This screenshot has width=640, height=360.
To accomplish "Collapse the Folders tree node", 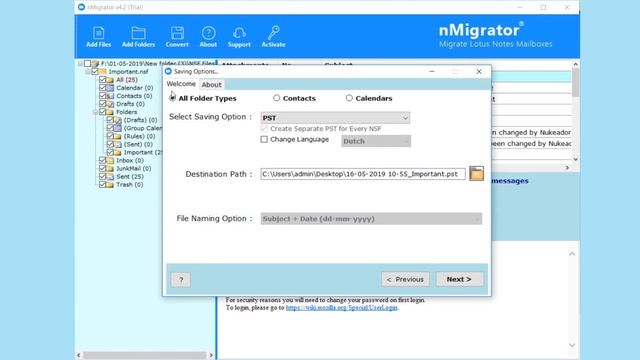I will click(96, 112).
